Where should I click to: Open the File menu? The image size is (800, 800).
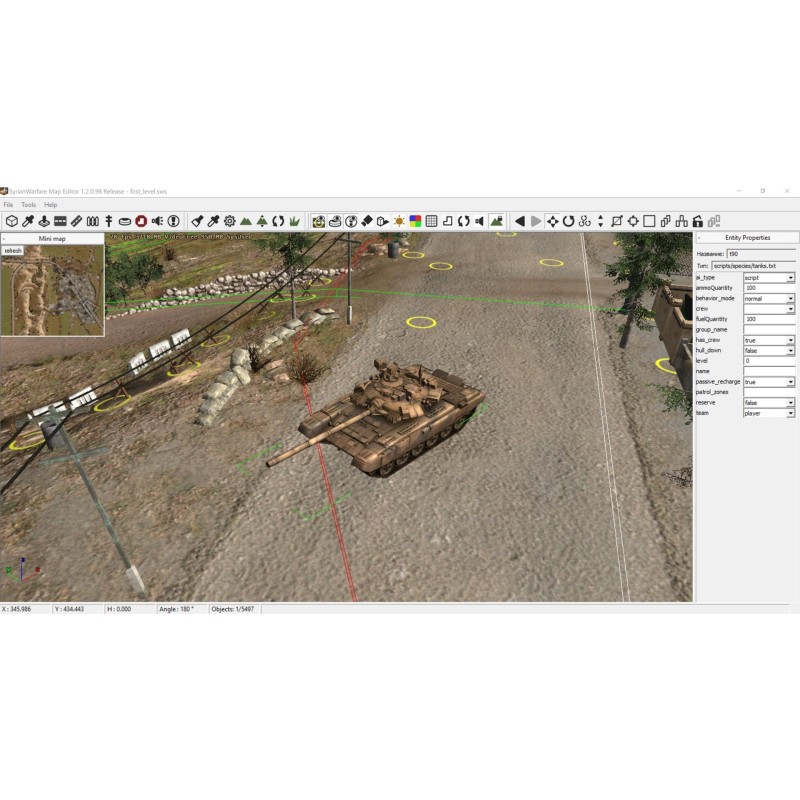(8, 204)
